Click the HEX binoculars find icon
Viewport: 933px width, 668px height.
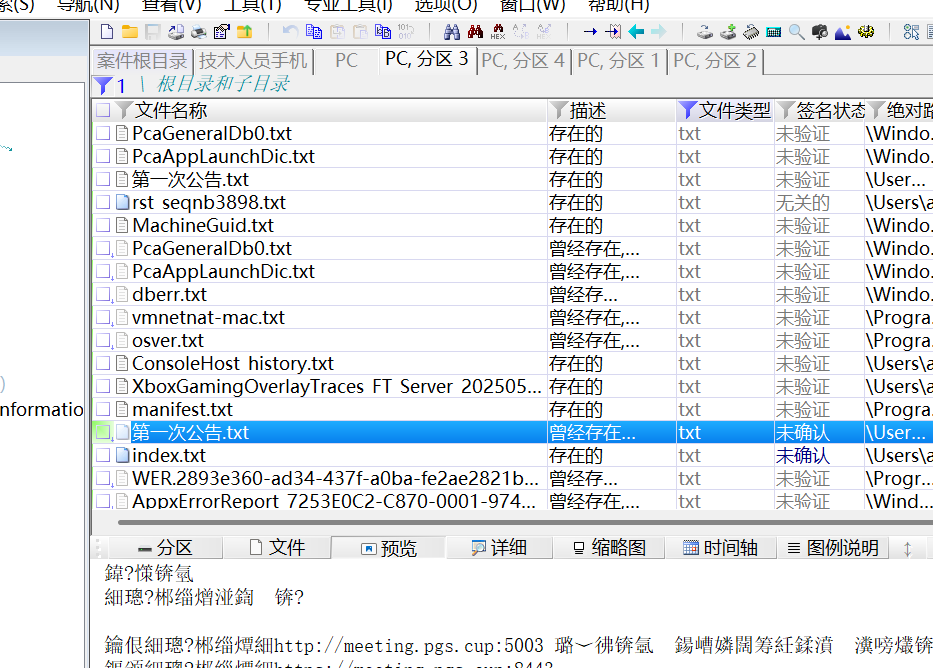498,32
